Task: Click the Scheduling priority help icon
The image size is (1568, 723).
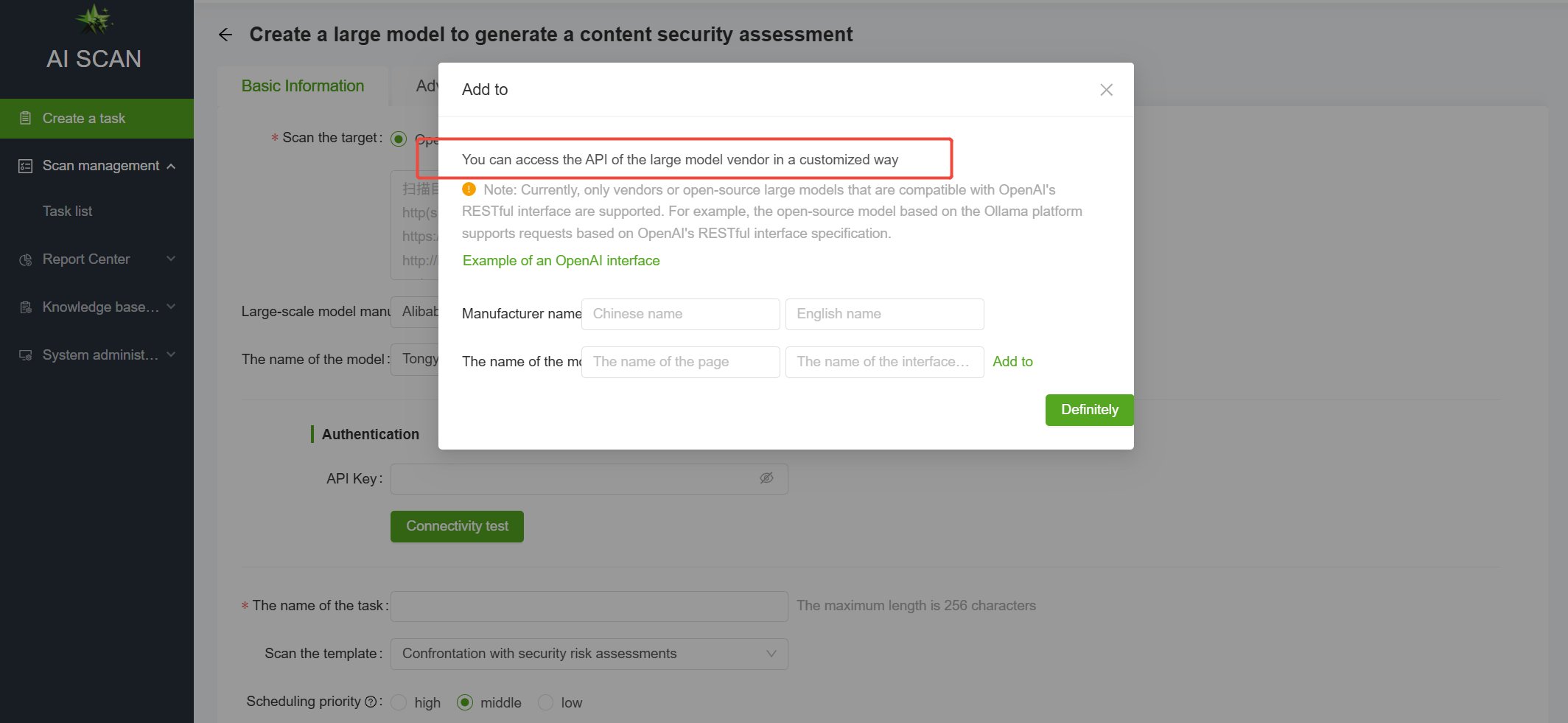Action: (x=371, y=702)
